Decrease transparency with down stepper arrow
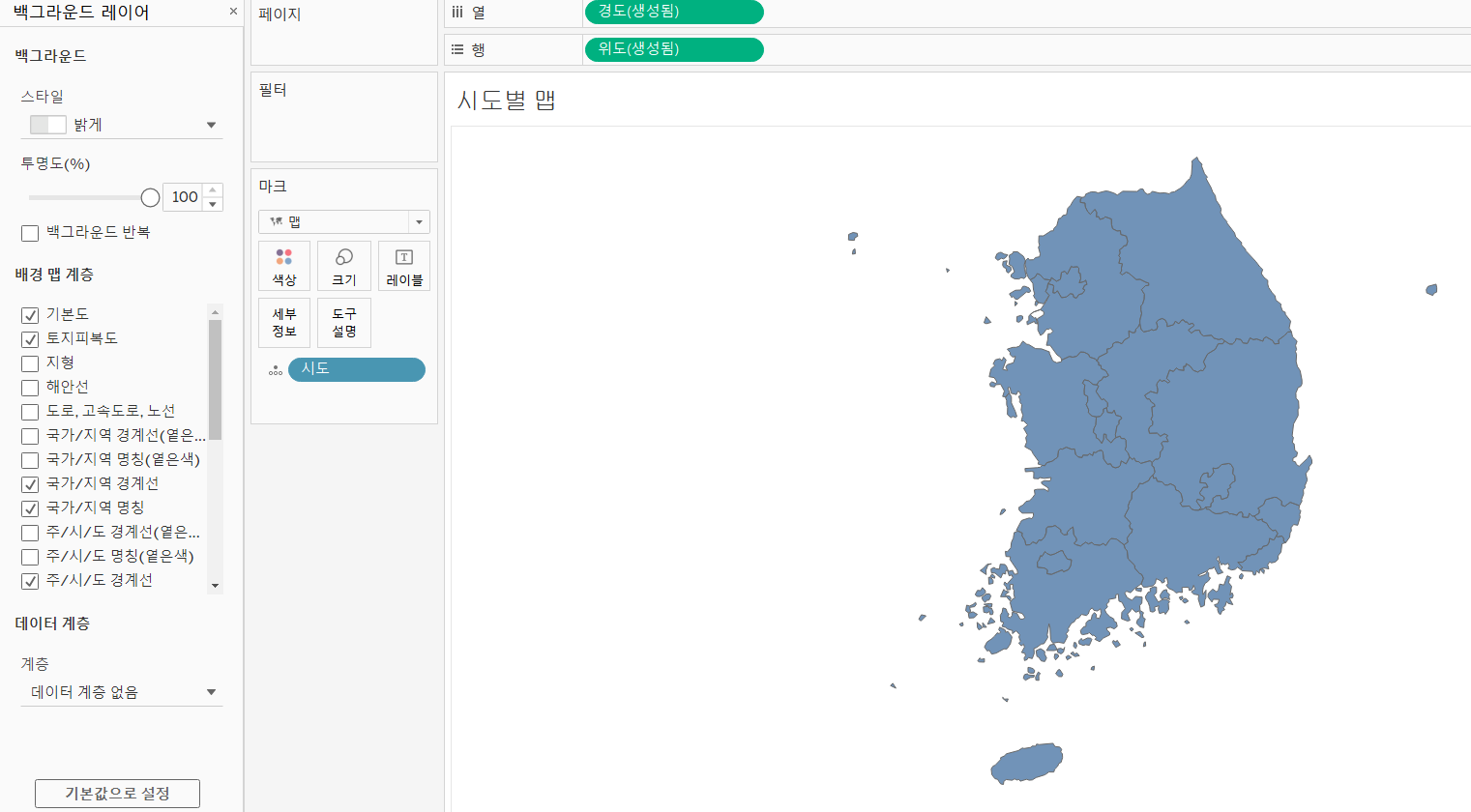Image resolution: width=1471 pixels, height=812 pixels. 213,204
